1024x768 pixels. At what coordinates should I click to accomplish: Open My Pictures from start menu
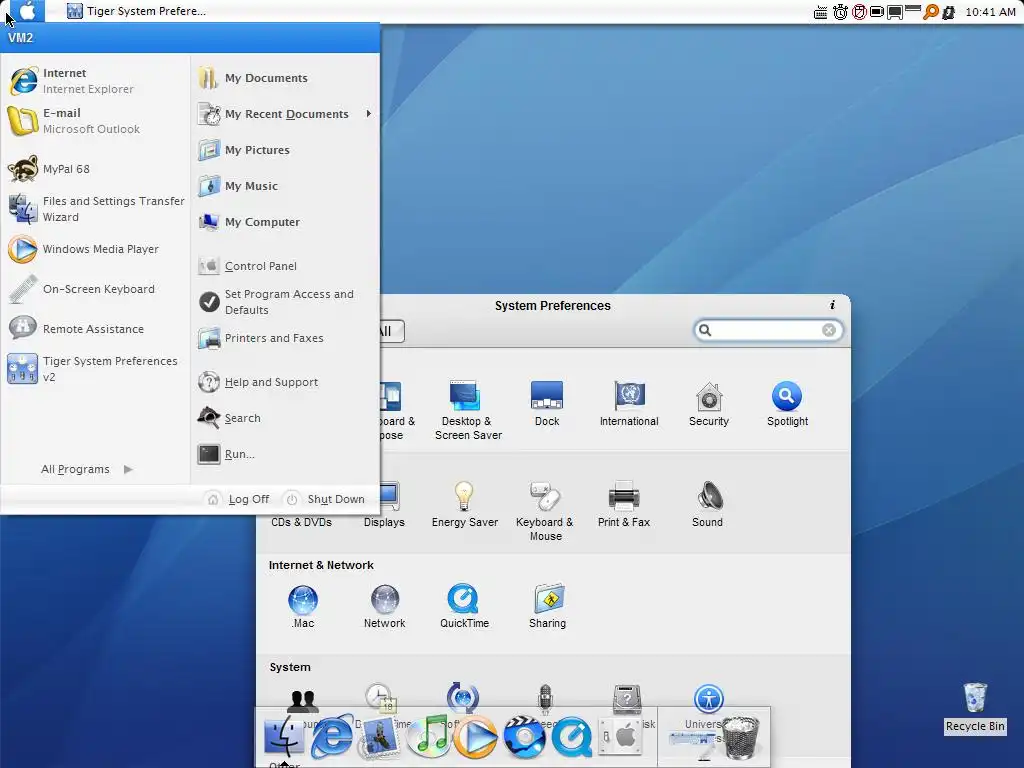(285, 150)
